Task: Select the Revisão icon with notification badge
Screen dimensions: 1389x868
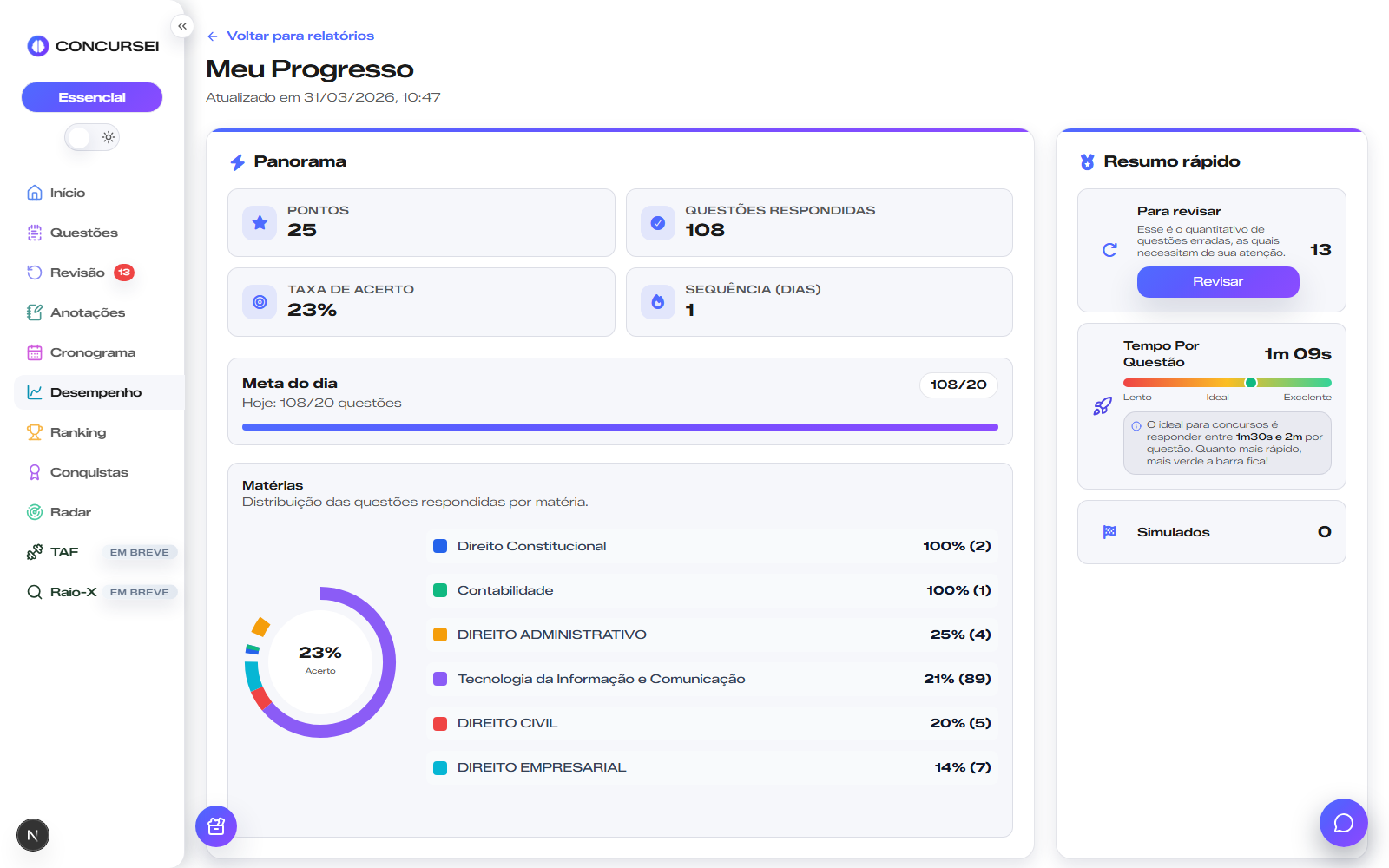Action: (34, 272)
